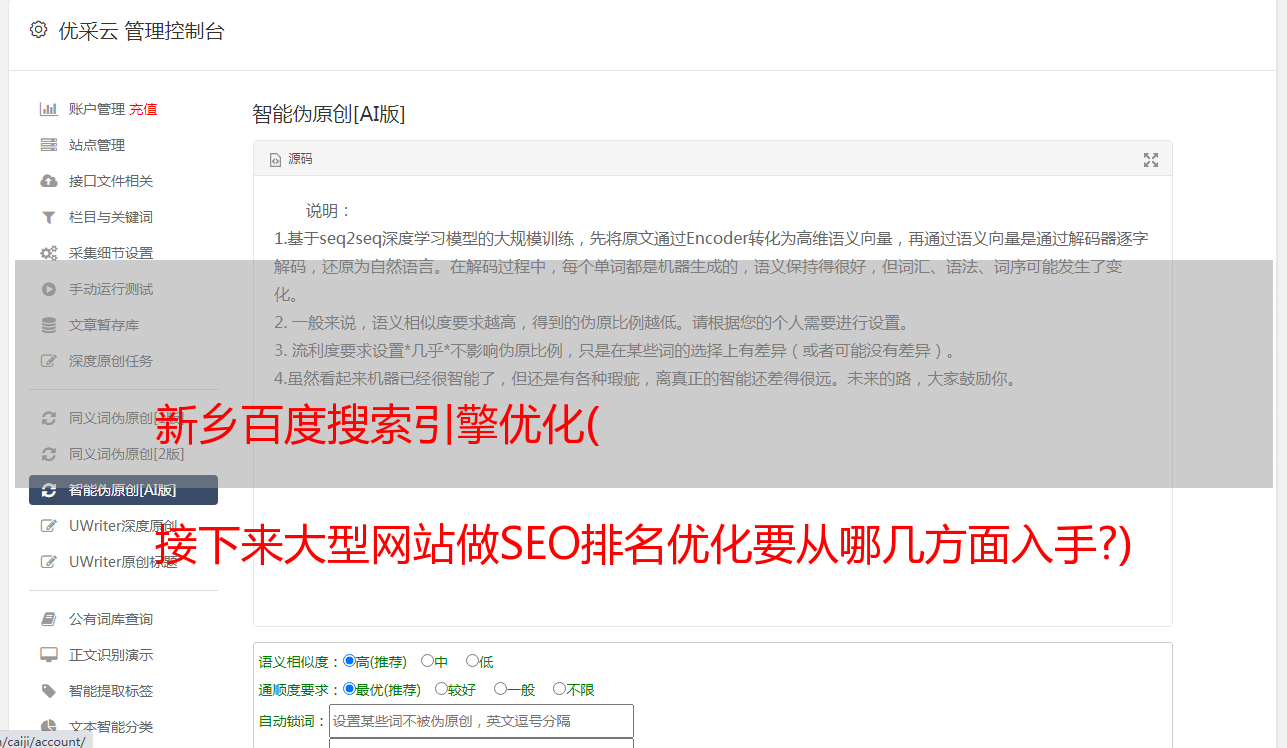1287x748 pixels.
Task: Click the 自动锁词 input field
Action: (481, 721)
